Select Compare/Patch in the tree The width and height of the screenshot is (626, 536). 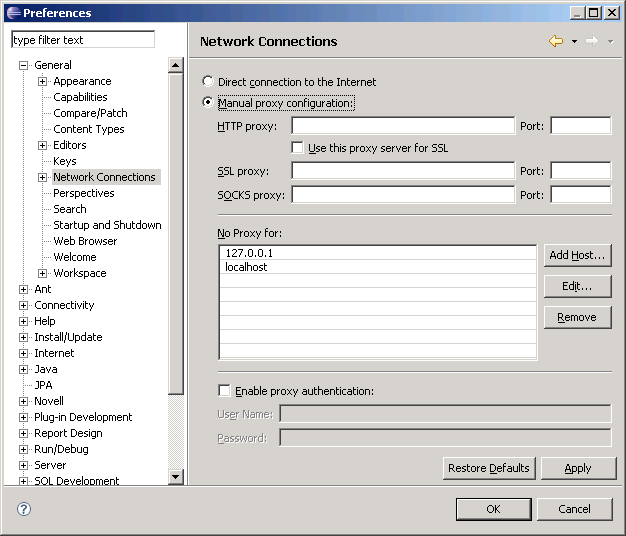[x=90, y=113]
